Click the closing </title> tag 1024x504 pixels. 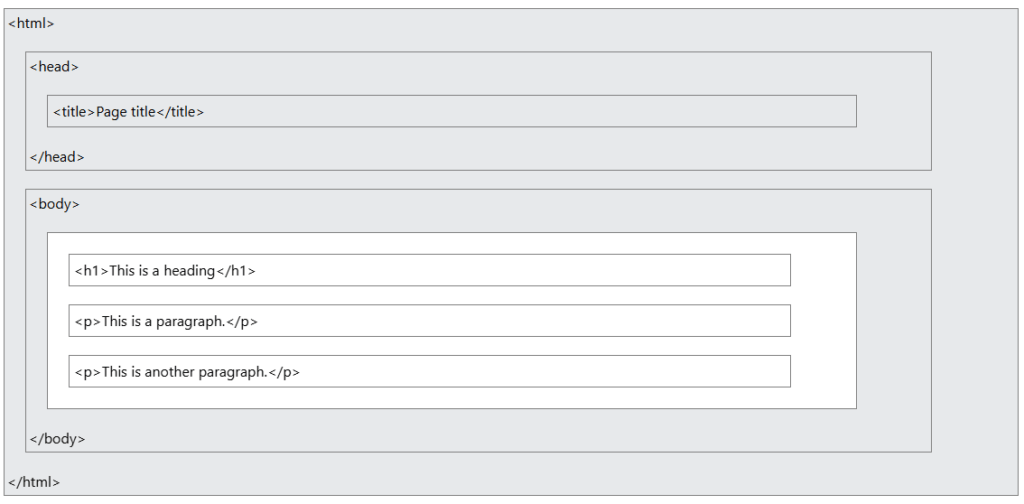tap(180, 112)
